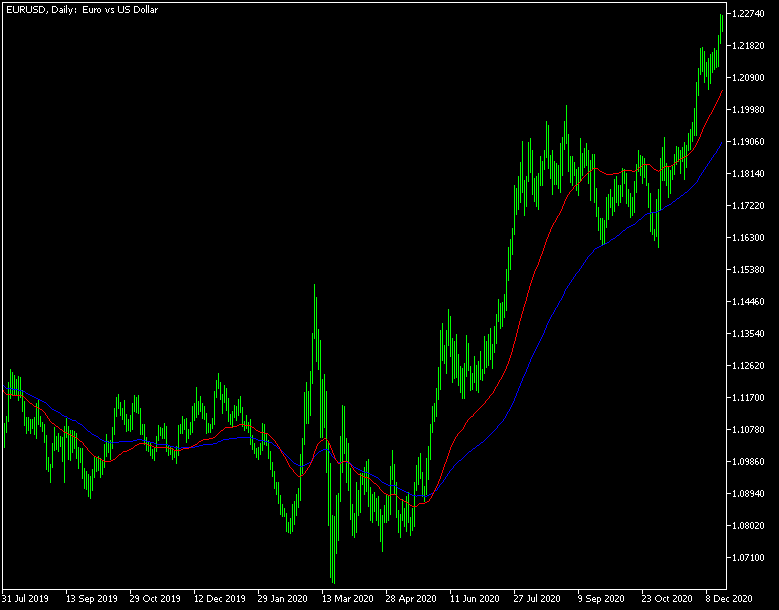Select the 13 Mar 2020 date label
The image size is (779, 610).
(348, 600)
